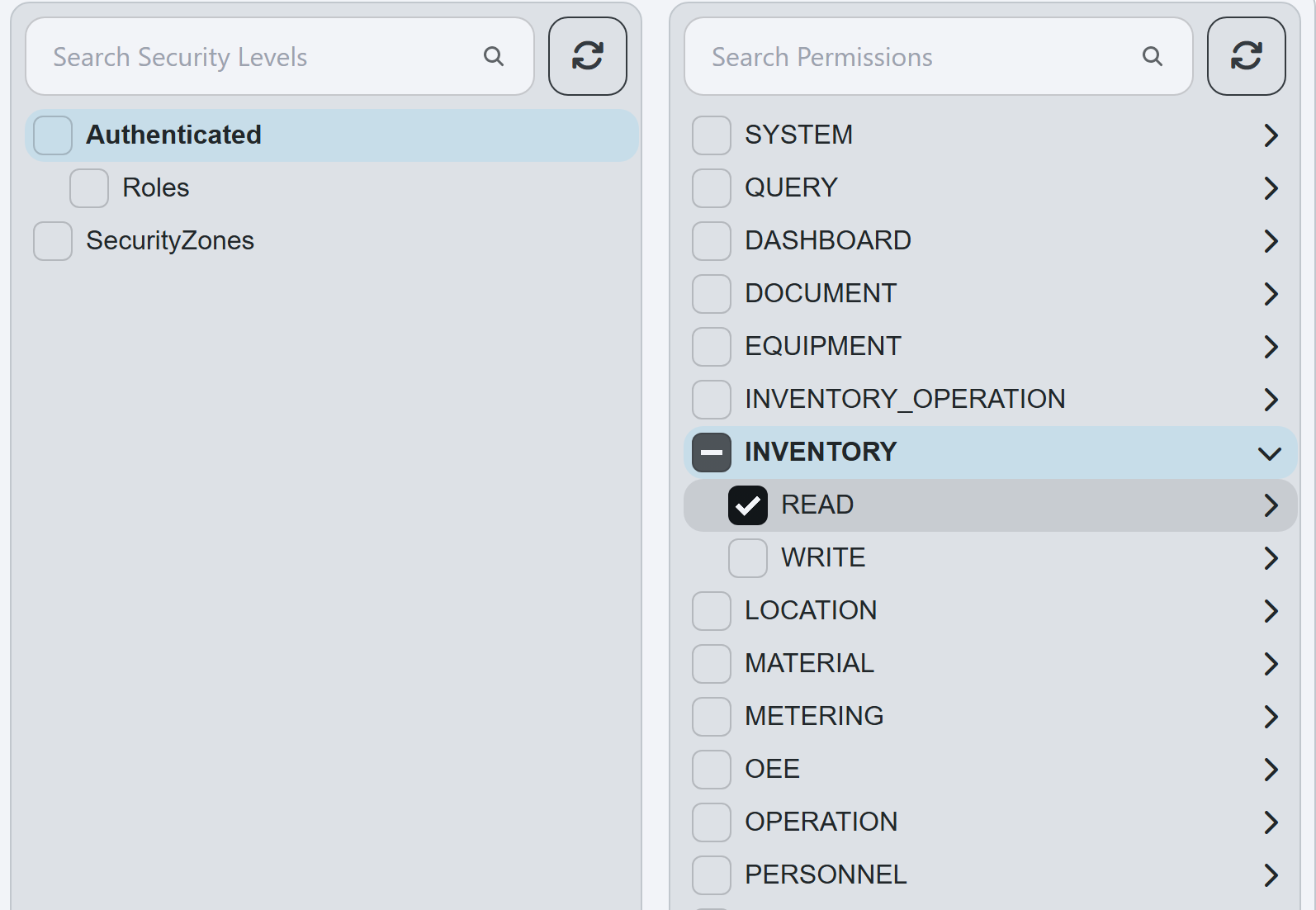
Task: Check the WRITE permission under INVENTORY
Action: coord(748,558)
